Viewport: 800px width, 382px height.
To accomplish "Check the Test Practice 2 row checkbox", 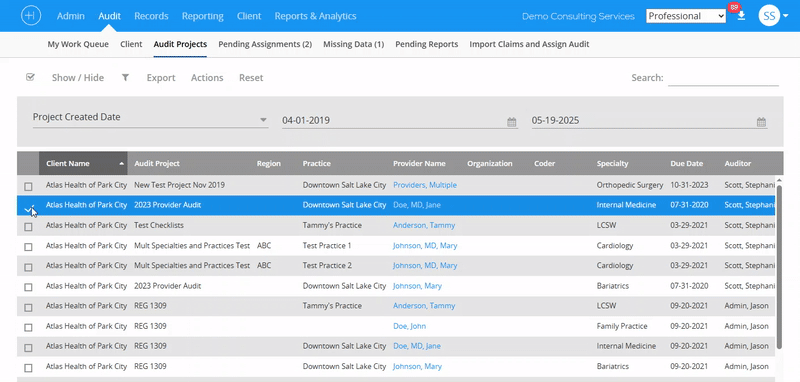I will (28, 267).
